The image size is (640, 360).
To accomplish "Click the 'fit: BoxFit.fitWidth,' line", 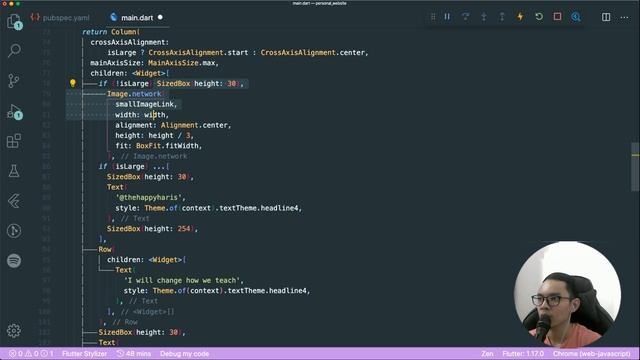I will coord(158,146).
